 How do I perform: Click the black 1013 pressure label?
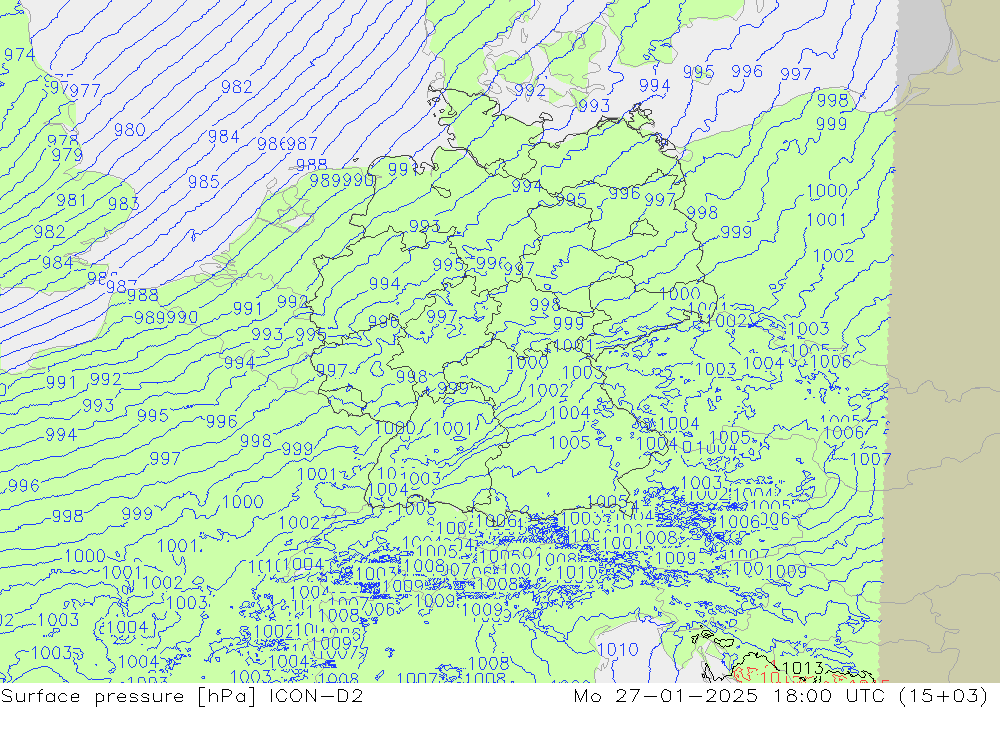(x=802, y=668)
